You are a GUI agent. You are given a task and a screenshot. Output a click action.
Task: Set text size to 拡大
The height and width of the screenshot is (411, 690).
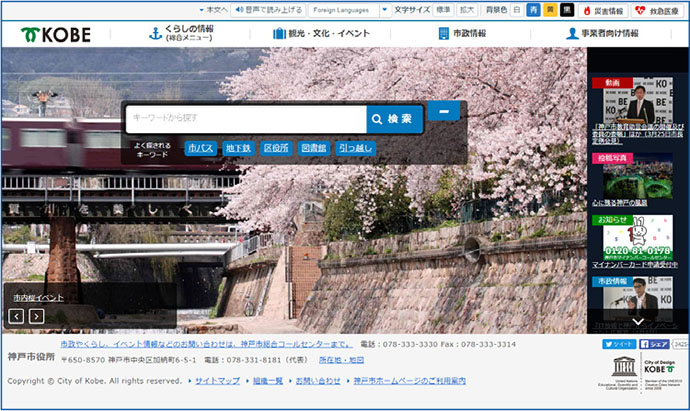coord(466,10)
